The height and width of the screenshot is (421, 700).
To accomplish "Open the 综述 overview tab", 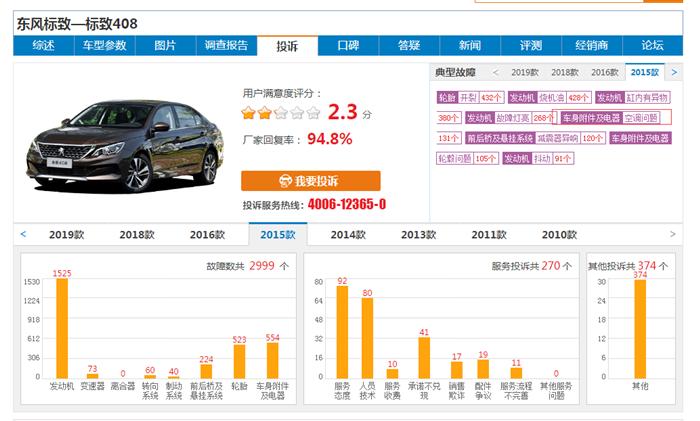I will (x=43, y=46).
